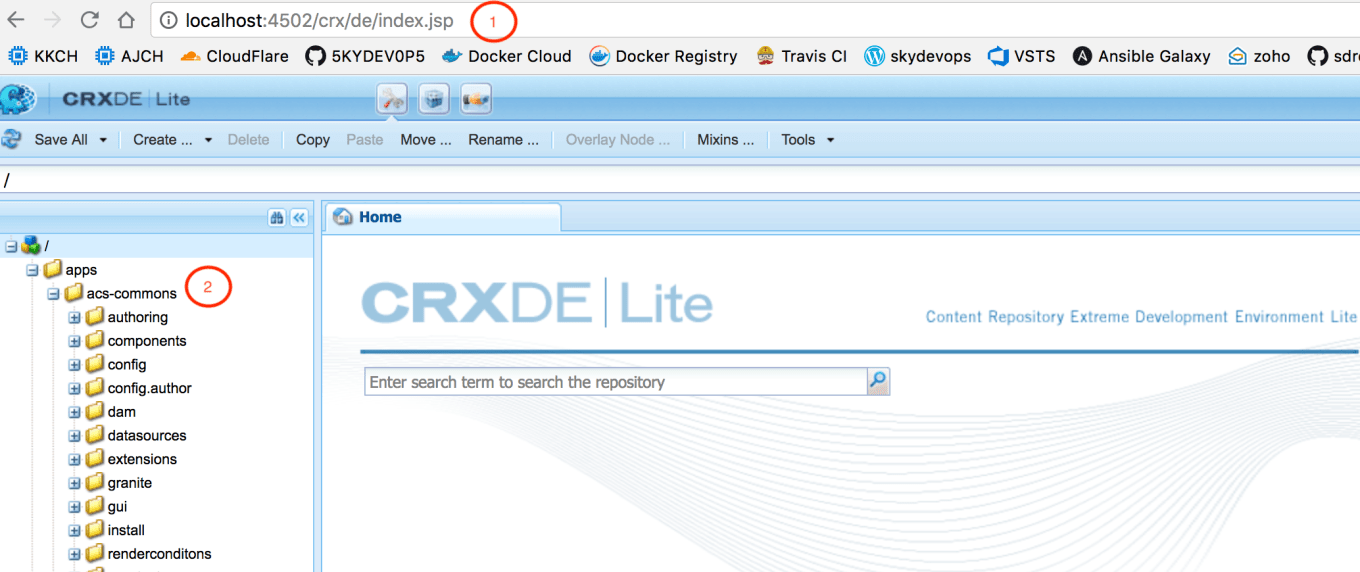Screen dimensions: 1360x572
Task: Collapse the left navigation panel
Action: point(299,218)
